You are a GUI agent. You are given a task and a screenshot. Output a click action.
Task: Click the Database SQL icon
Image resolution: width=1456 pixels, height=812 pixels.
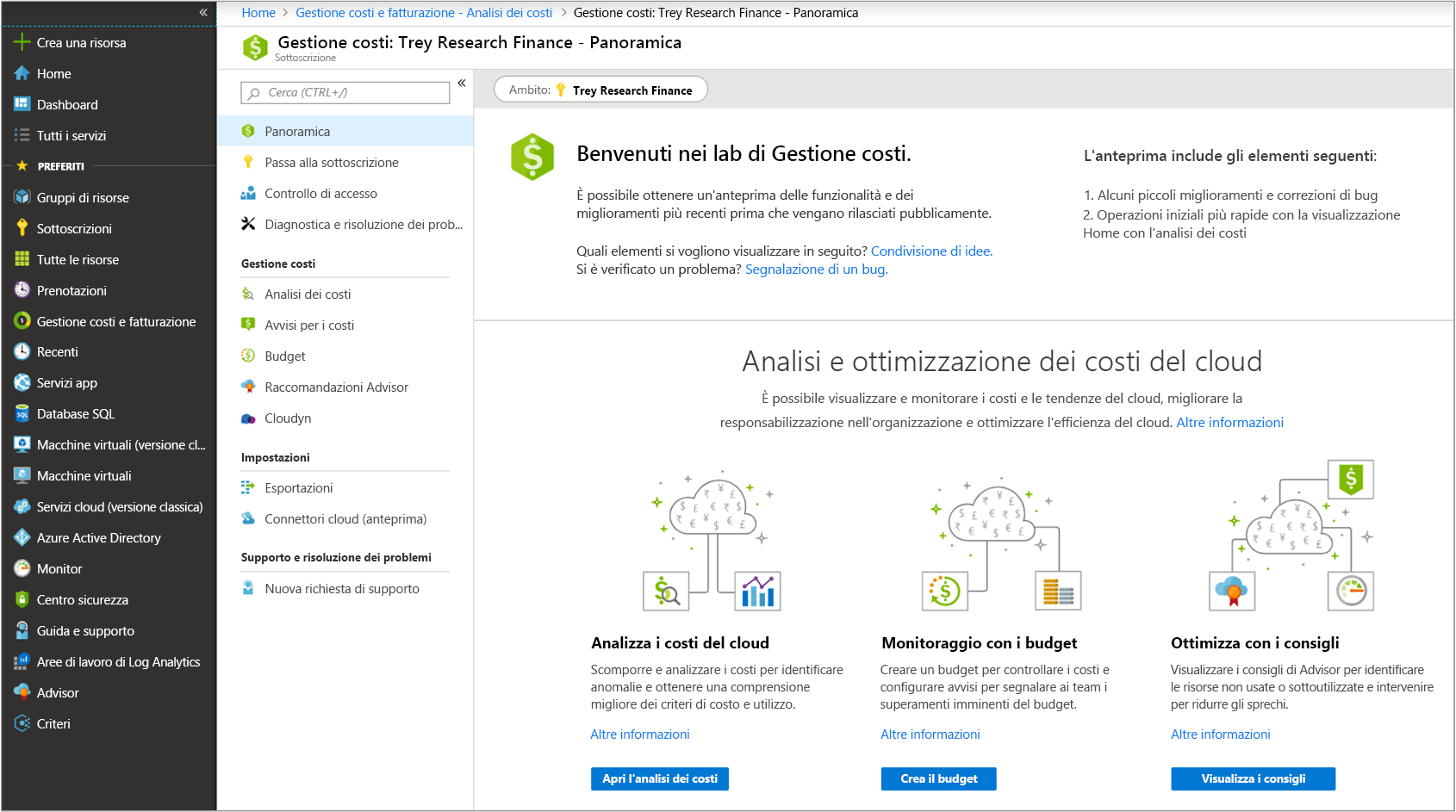pyautogui.click(x=22, y=413)
